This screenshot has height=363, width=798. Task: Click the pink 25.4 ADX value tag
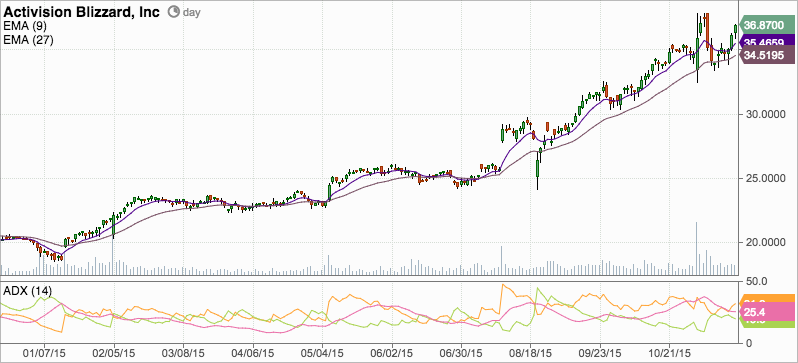[x=766, y=312]
